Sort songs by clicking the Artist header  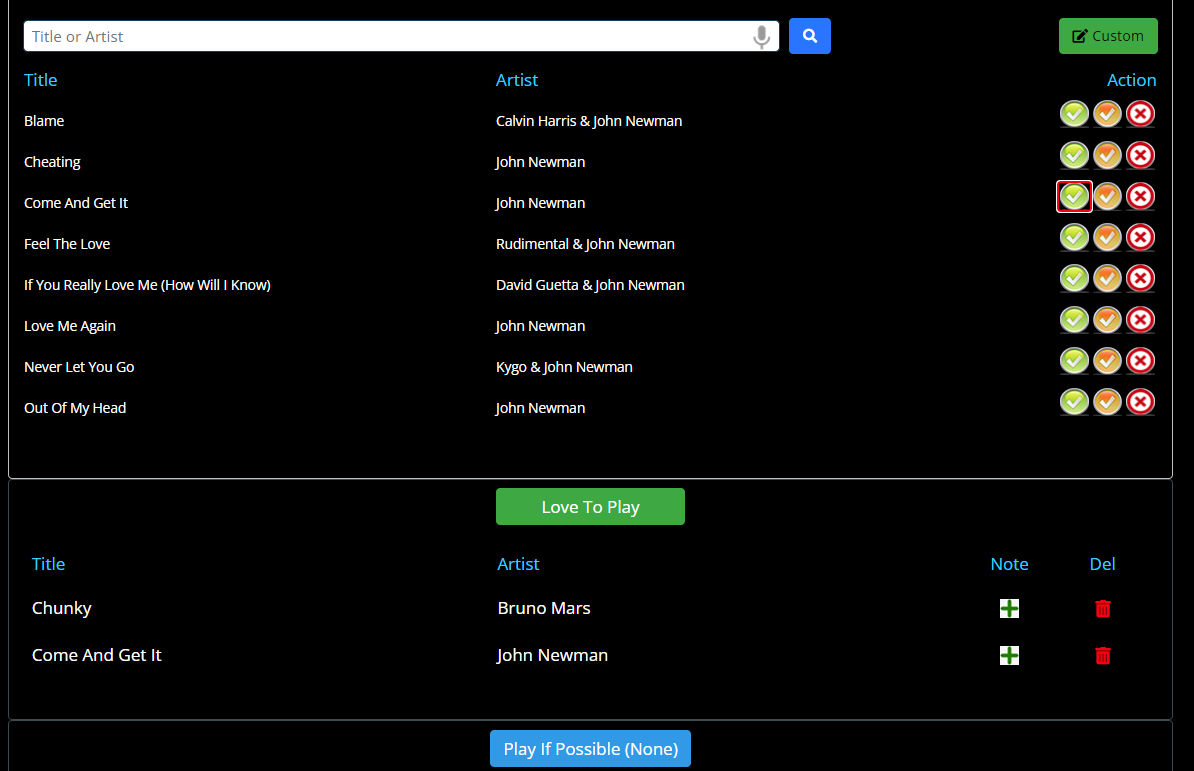coord(517,80)
